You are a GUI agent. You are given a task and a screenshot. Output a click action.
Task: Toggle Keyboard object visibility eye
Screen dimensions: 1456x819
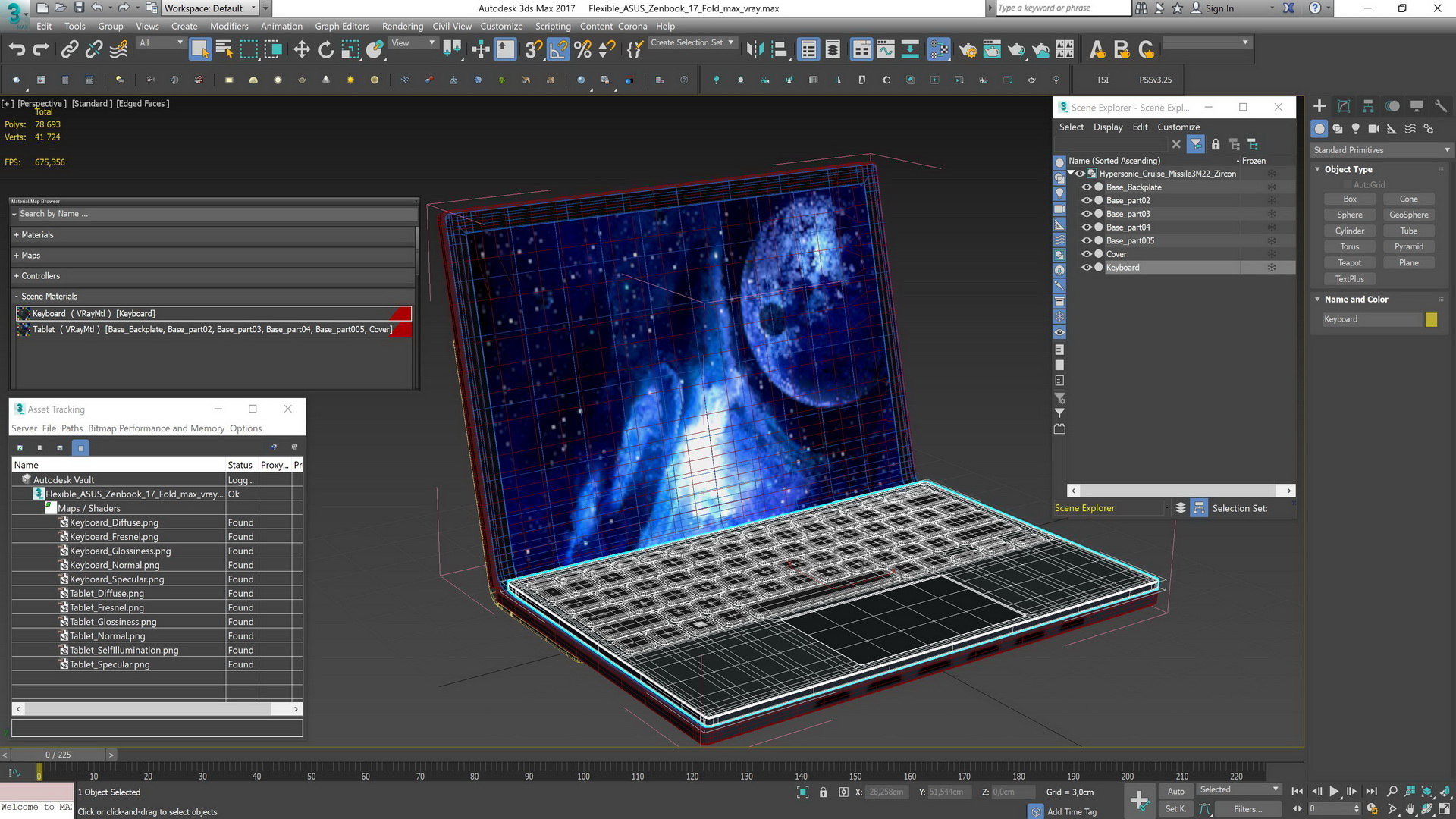(x=1087, y=268)
